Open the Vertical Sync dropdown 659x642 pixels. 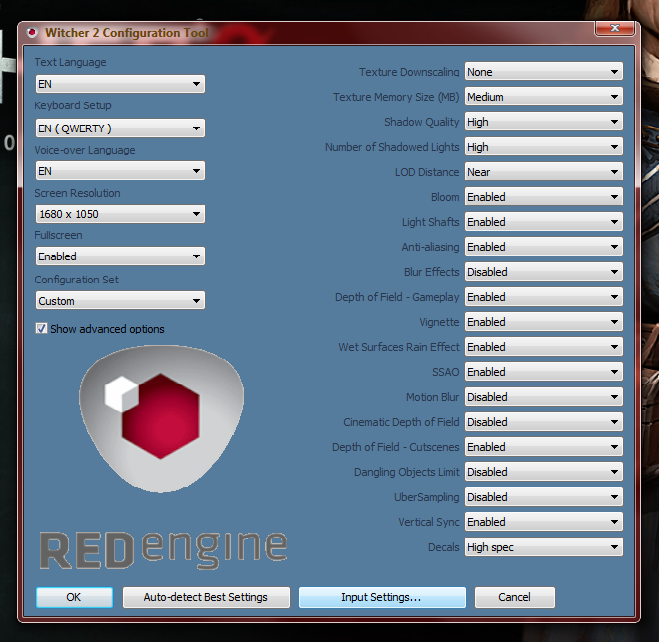click(x=544, y=522)
